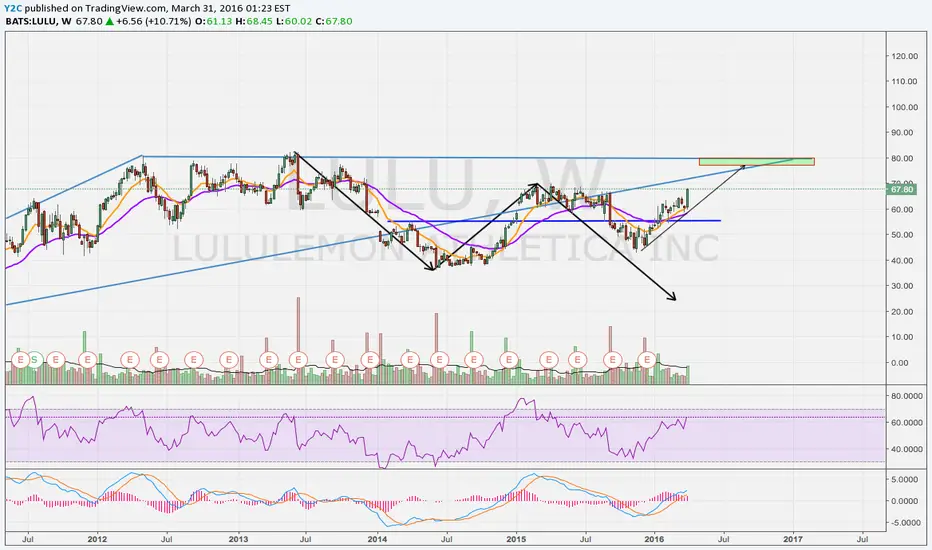Click the 2016 time axis label
The width and height of the screenshot is (932, 550).
pyautogui.click(x=654, y=539)
